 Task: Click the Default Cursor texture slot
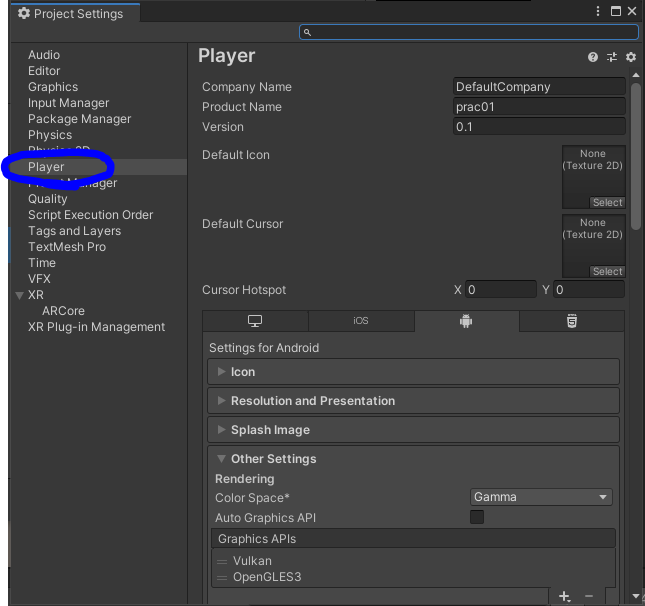[594, 246]
